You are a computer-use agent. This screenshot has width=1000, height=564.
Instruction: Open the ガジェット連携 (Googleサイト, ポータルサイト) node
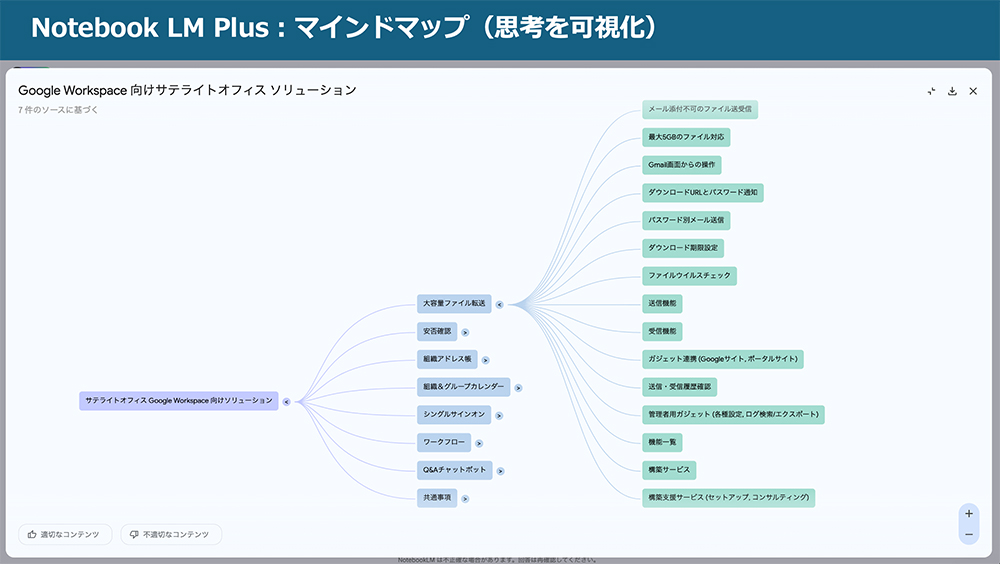723,359
